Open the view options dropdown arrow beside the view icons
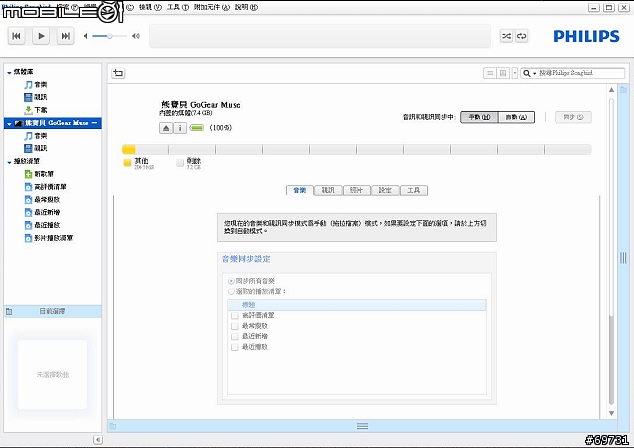Screen dimensions: 634x448 tap(515, 73)
